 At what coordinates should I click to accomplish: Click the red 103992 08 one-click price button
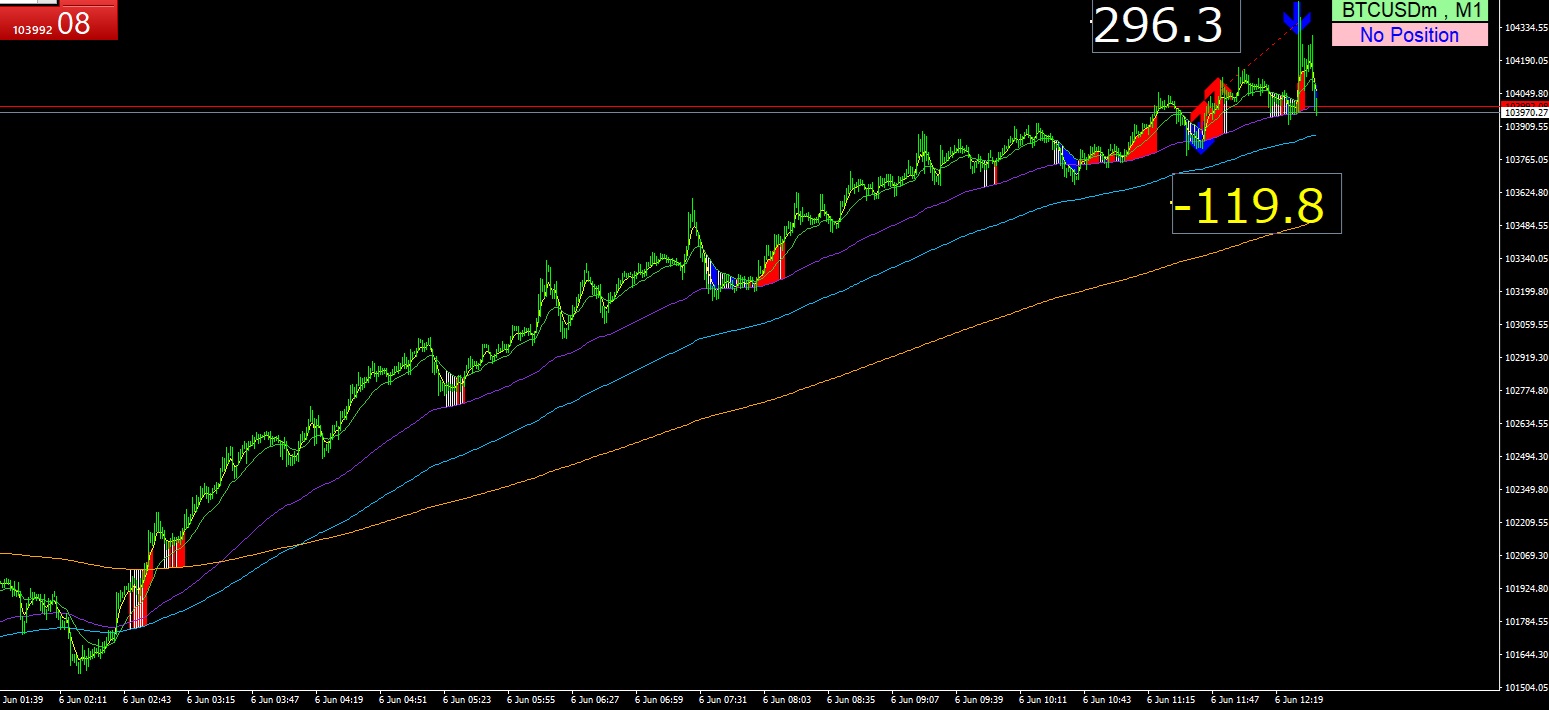(x=58, y=23)
